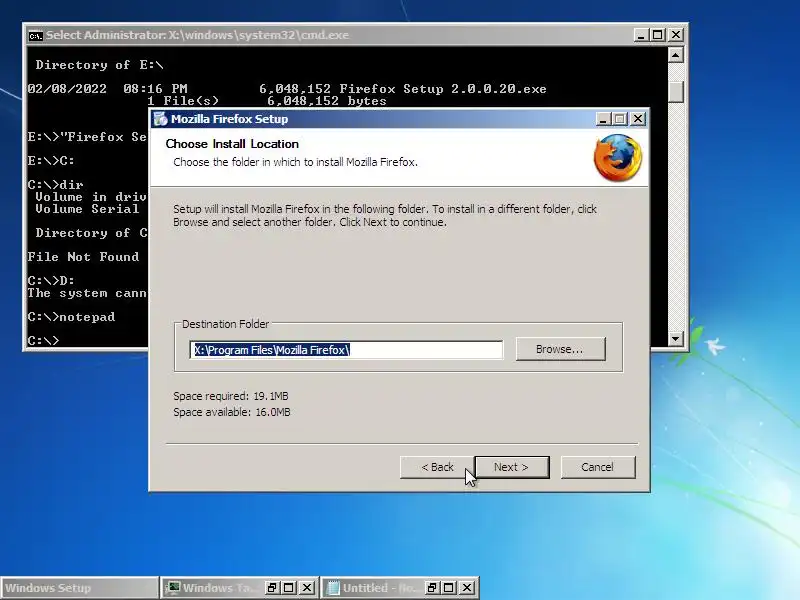The image size is (800, 600).
Task: Click the Windows Task Manager minimized window icon
Action: [x=174, y=588]
